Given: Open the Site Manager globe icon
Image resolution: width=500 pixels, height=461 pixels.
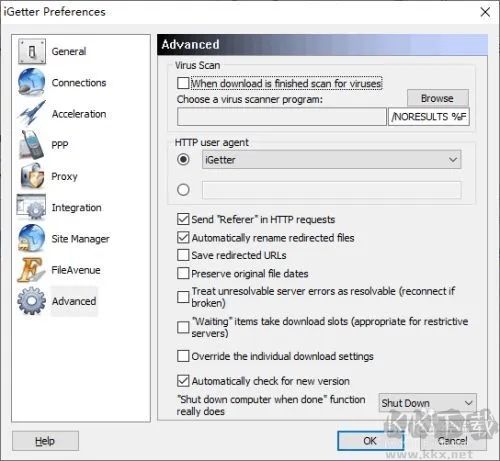Looking at the screenshot, I should pyautogui.click(x=32, y=238).
